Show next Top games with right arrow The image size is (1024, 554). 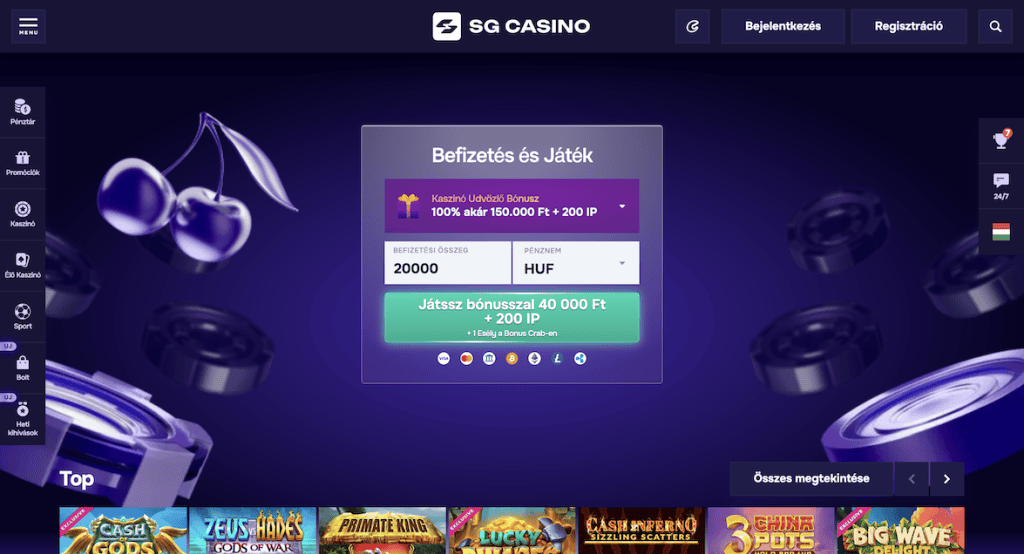coord(946,479)
